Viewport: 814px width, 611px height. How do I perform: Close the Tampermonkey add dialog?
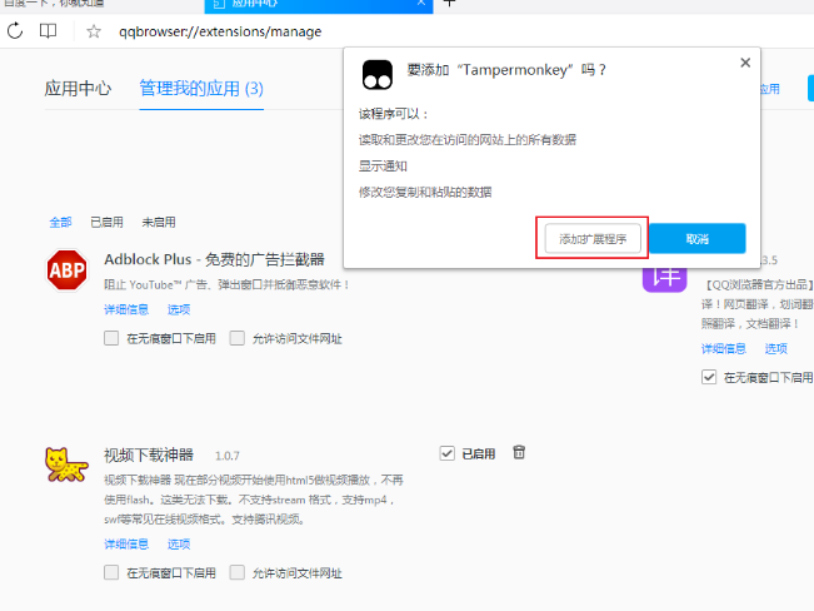coord(745,63)
